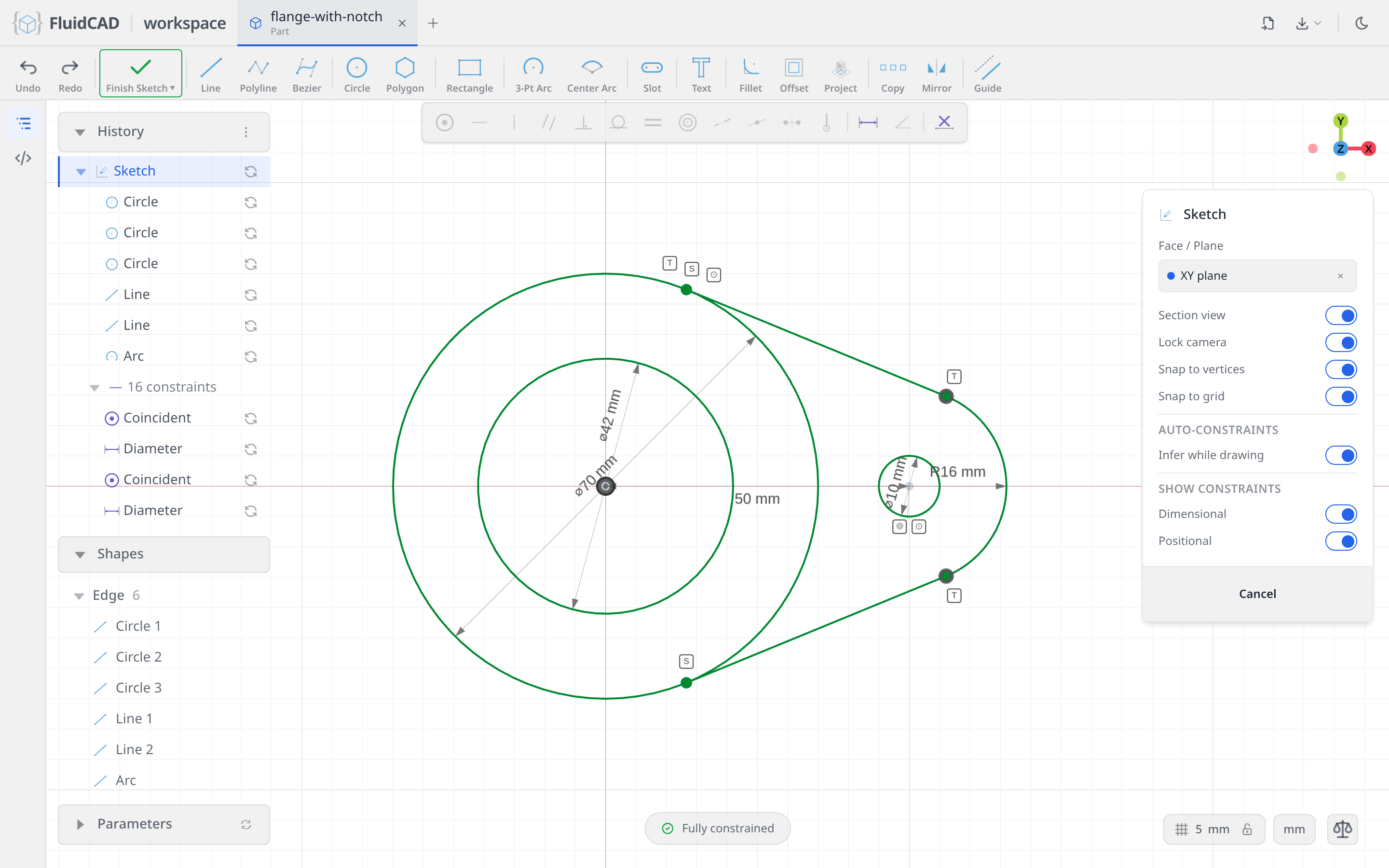Select the Guide line tool
Image resolution: width=1389 pixels, height=868 pixels.
coord(987,75)
